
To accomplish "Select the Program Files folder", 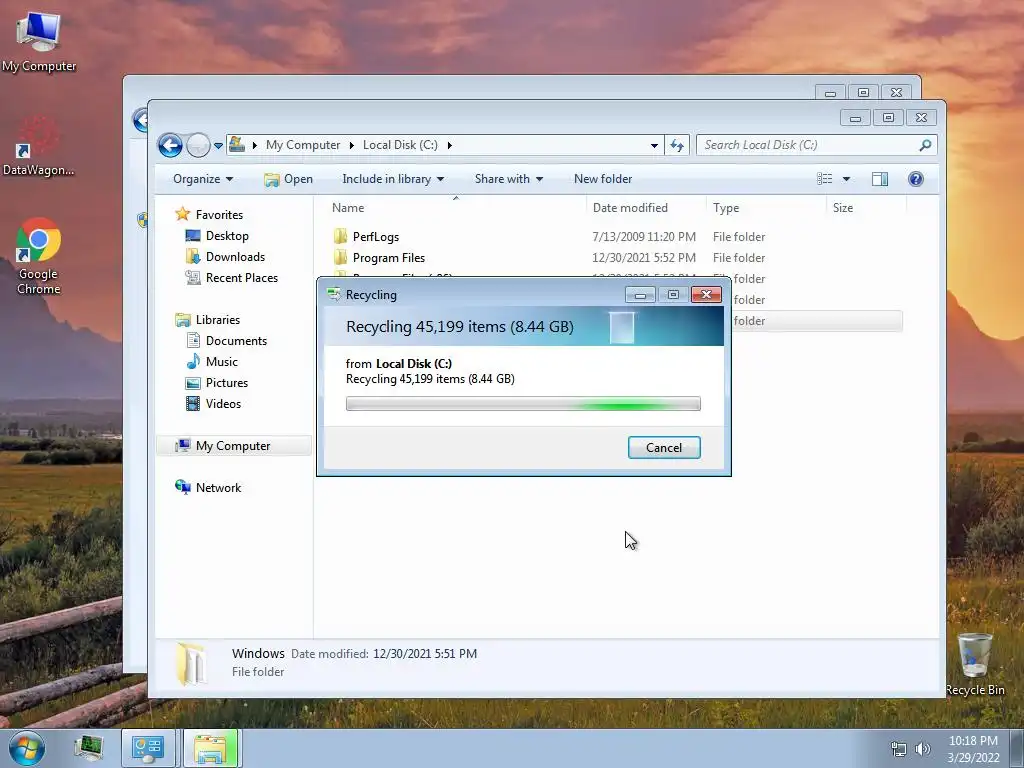I will point(389,257).
